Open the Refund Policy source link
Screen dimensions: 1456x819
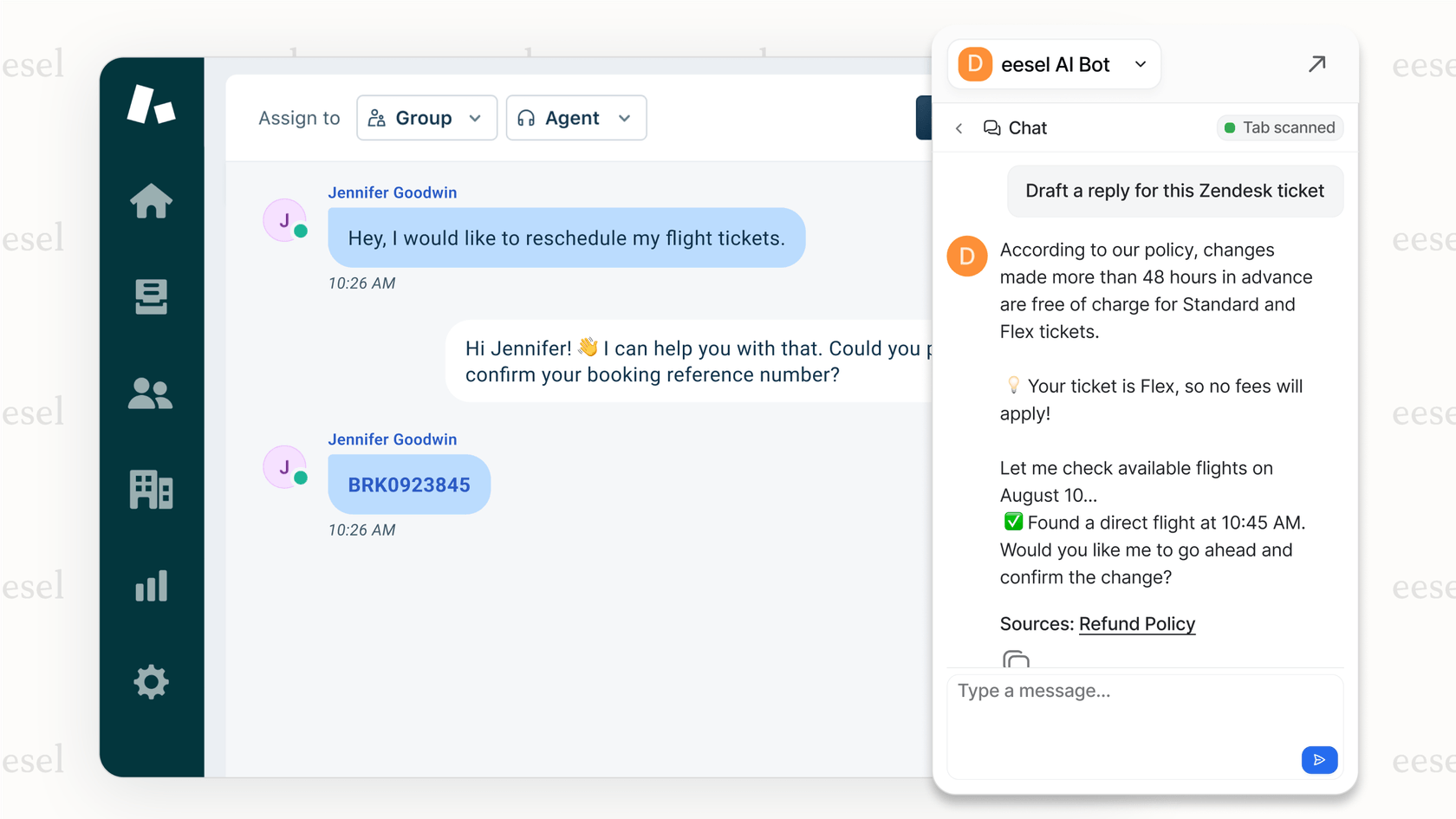[x=1136, y=623]
